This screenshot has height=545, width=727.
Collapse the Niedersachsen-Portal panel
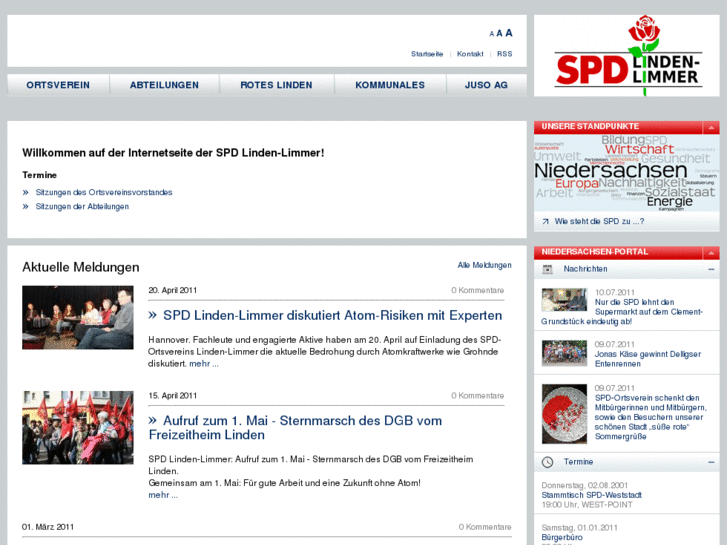coord(711,253)
